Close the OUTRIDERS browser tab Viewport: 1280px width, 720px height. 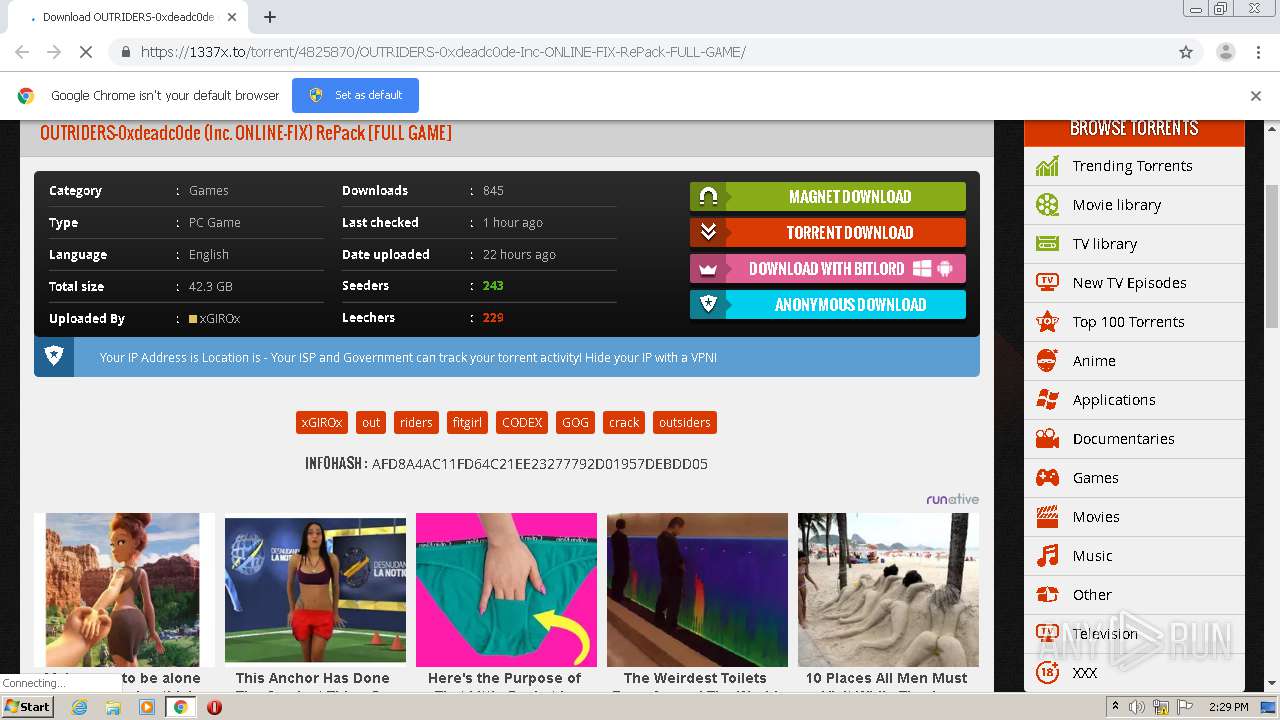pyautogui.click(x=232, y=17)
